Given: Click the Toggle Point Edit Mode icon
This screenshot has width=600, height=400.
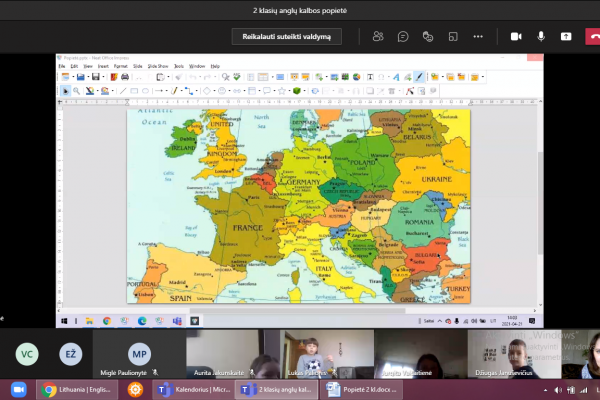Looking at the screenshot, I should 410,91.
